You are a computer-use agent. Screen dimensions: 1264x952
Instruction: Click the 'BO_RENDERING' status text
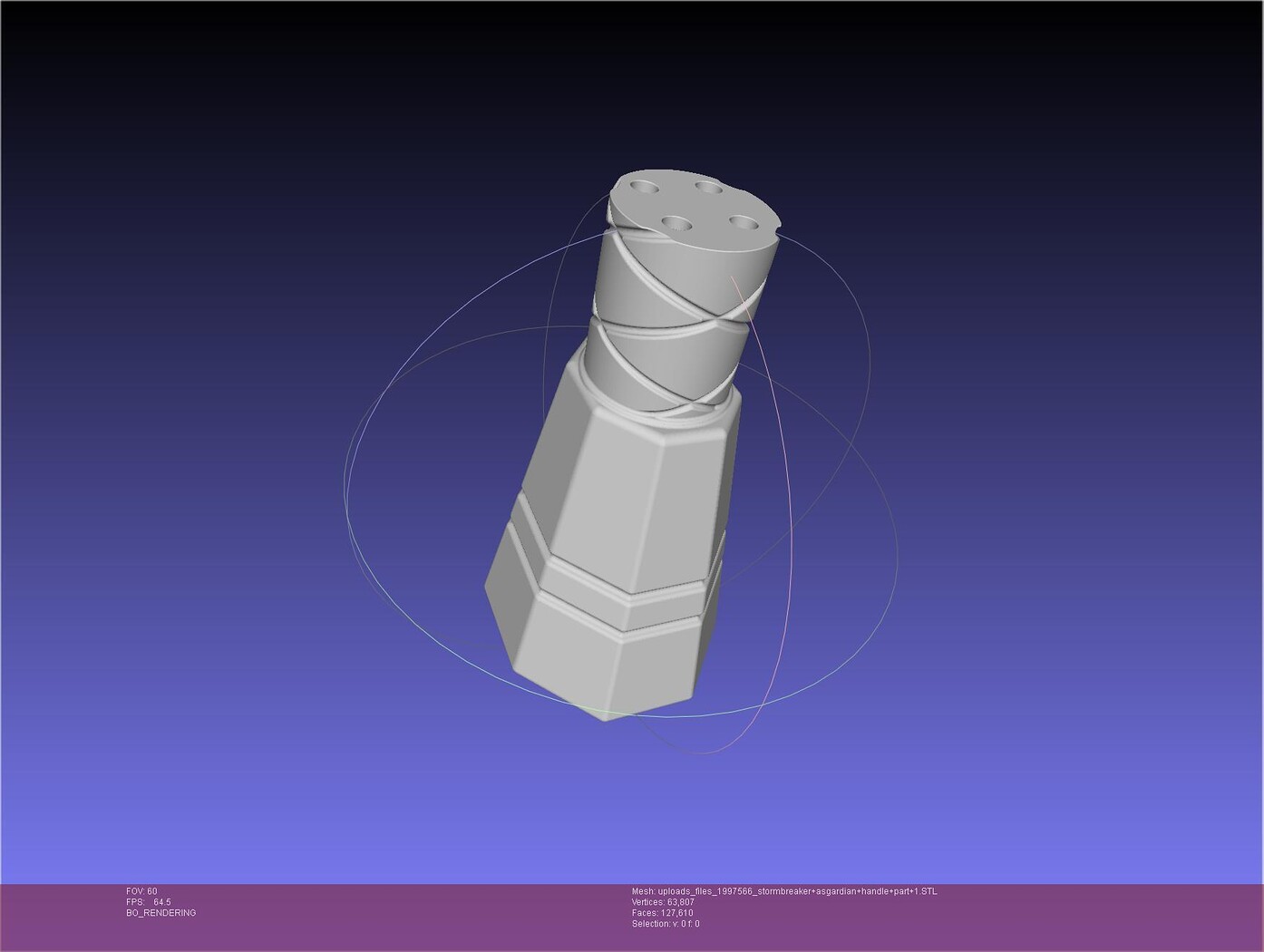tap(161, 913)
